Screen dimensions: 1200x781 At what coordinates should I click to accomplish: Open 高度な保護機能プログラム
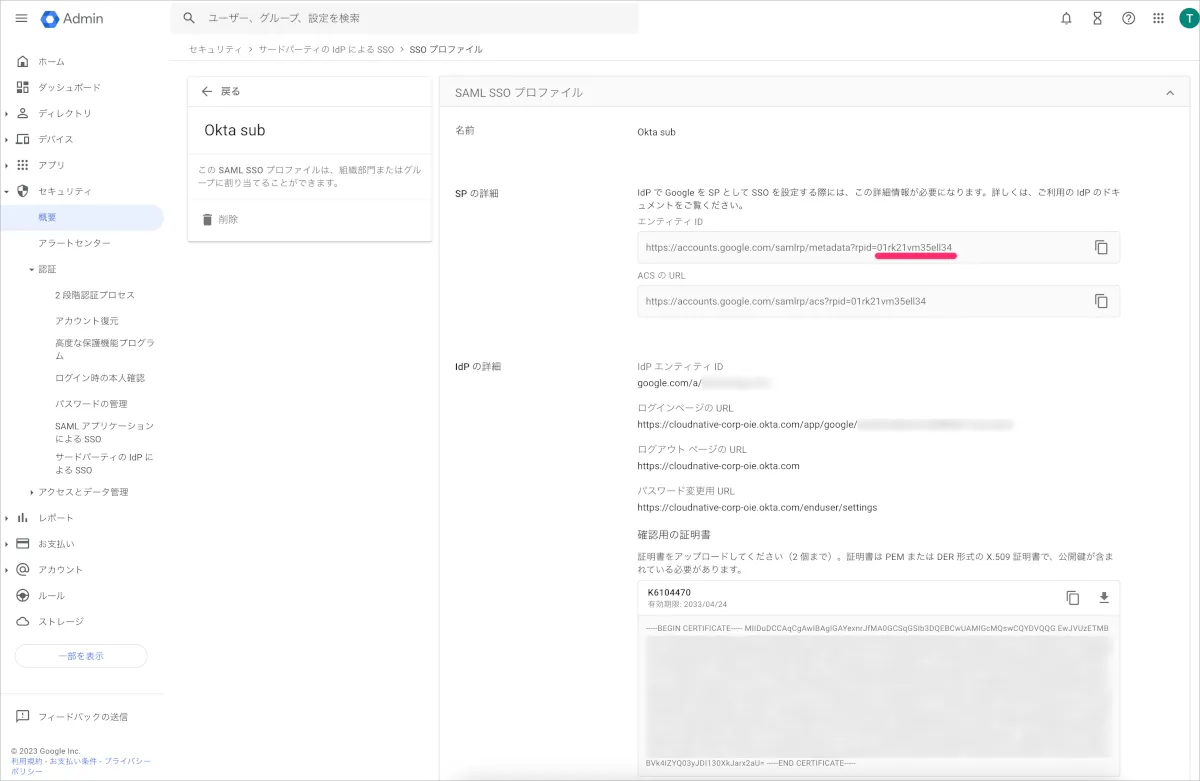pyautogui.click(x=105, y=349)
